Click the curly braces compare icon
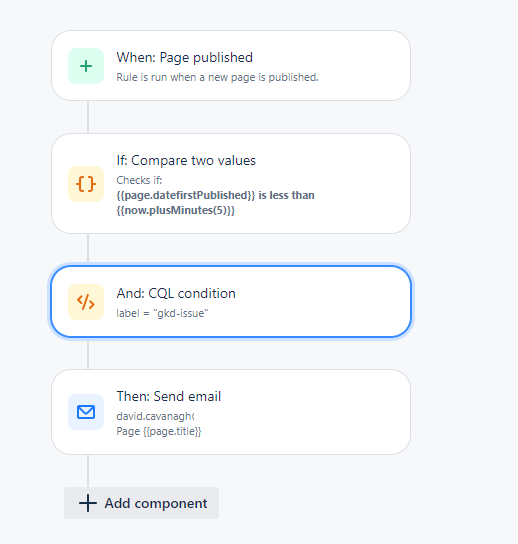This screenshot has width=518, height=544. [86, 184]
